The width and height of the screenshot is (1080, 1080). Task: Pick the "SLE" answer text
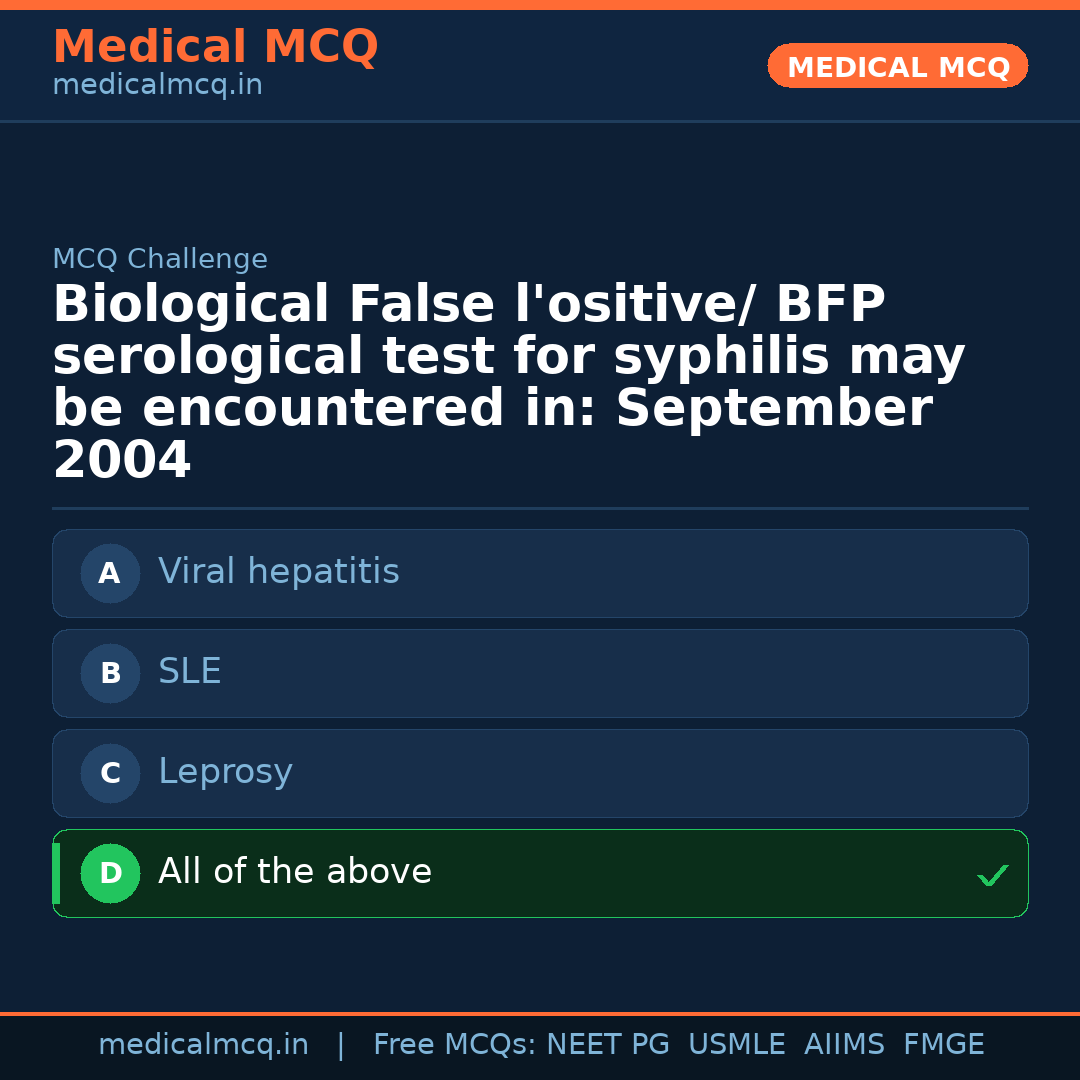pos(190,672)
